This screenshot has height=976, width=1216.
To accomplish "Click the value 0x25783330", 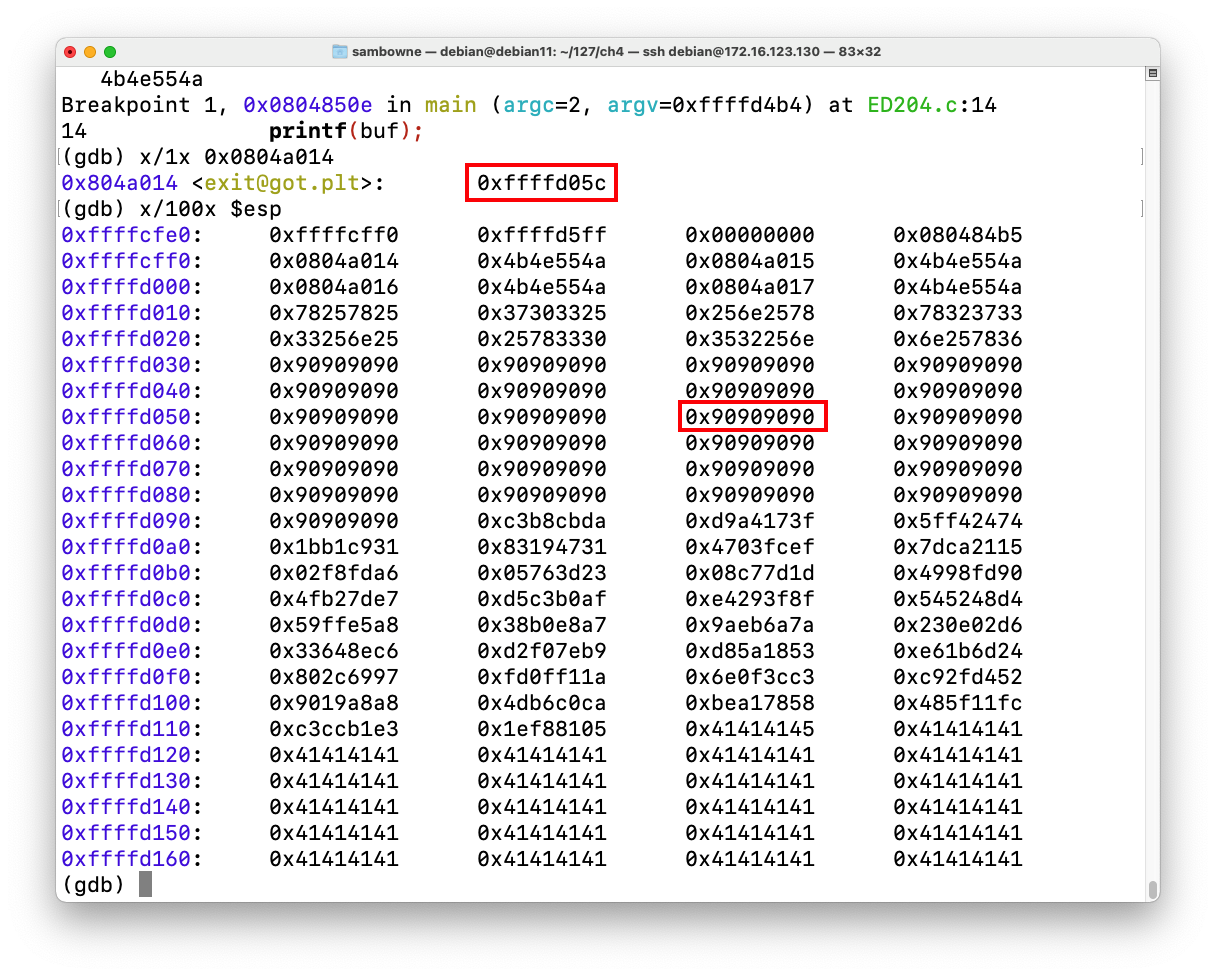I will [542, 339].
